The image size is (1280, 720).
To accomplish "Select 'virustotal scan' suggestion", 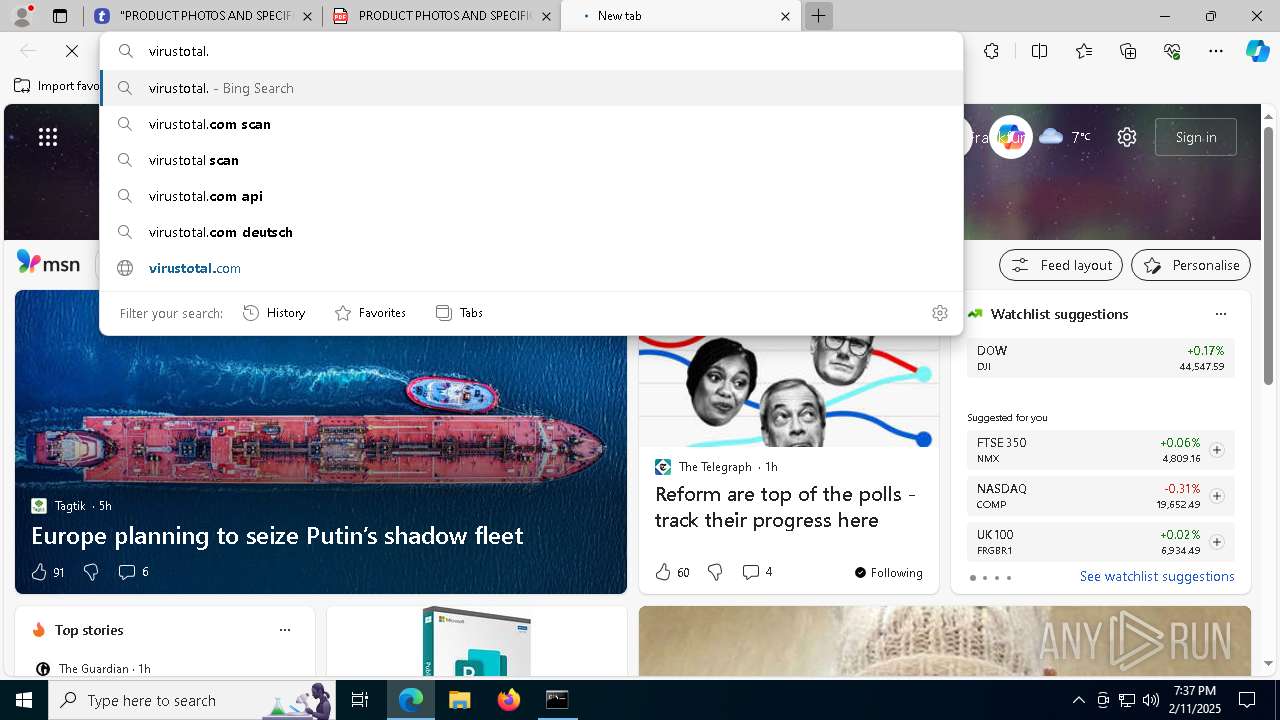I will (x=531, y=160).
